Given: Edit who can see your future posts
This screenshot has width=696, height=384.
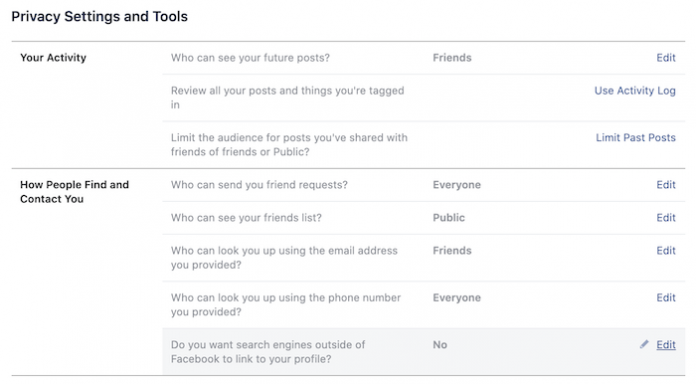Looking at the screenshot, I should 666,58.
